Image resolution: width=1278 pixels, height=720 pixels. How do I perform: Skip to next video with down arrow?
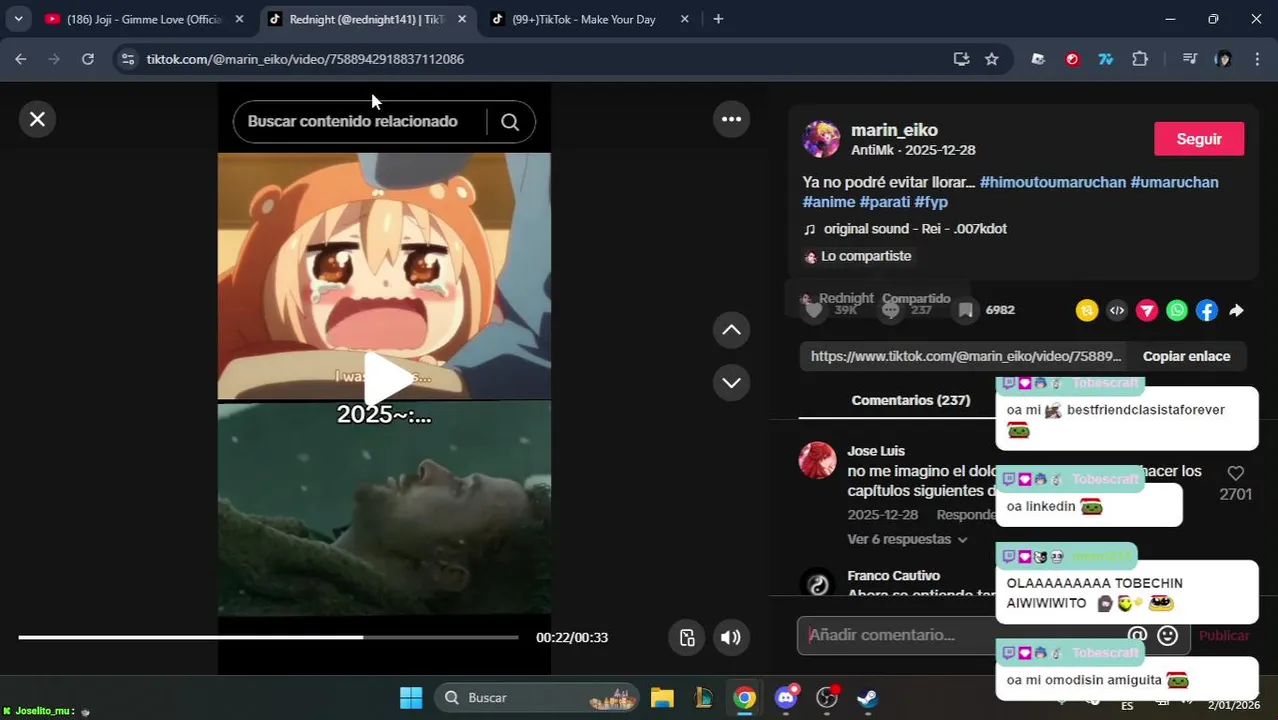[731, 383]
